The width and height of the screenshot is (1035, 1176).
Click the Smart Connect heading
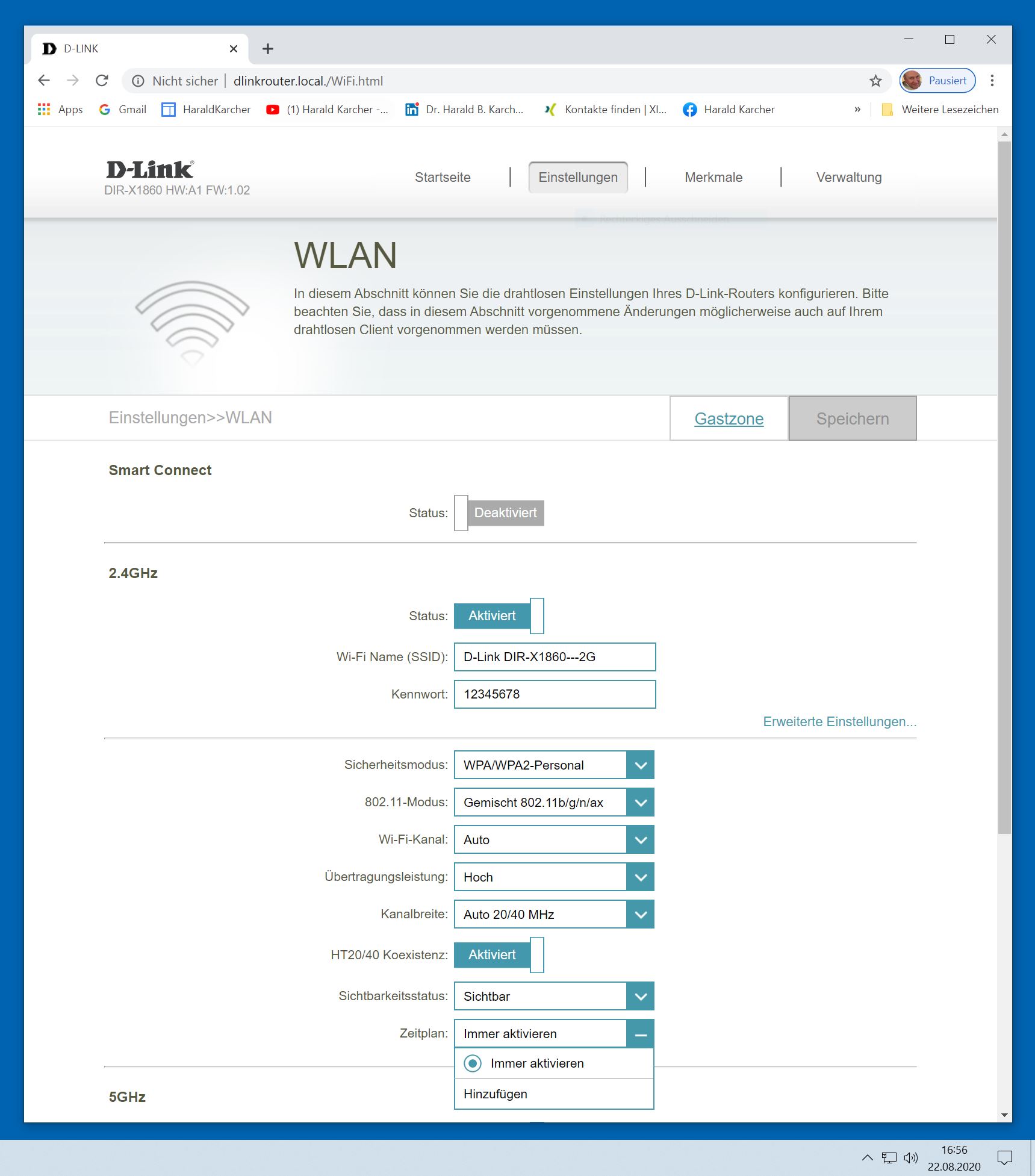(160, 470)
